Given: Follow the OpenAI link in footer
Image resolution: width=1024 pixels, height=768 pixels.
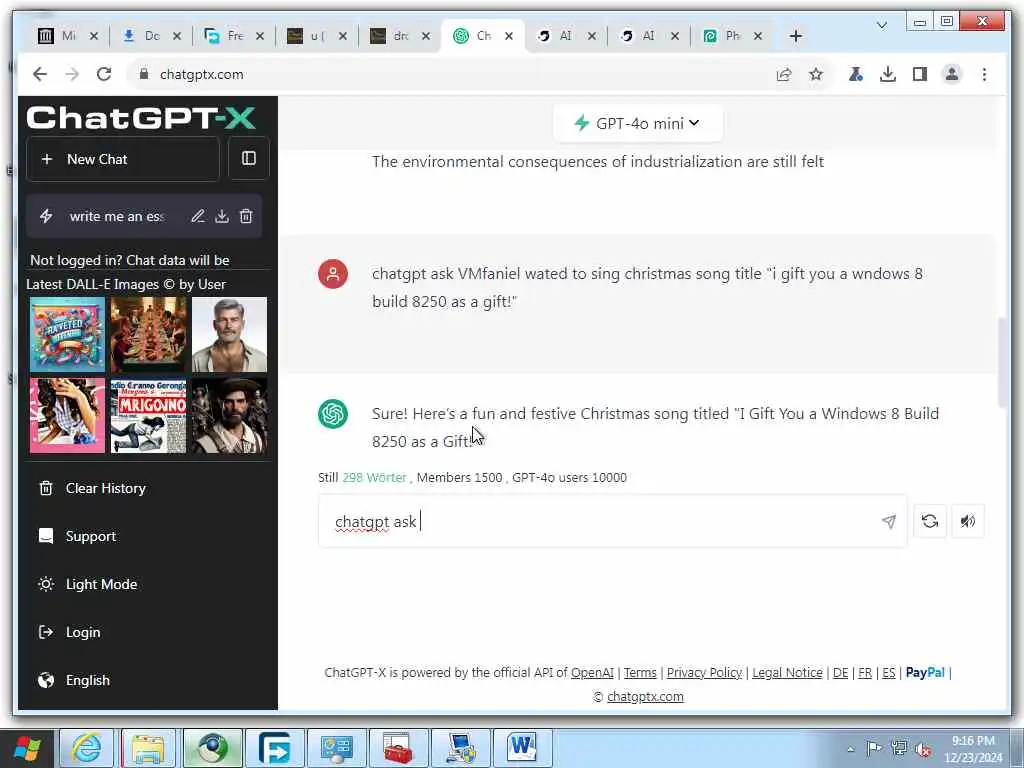Looking at the screenshot, I should point(592,673).
